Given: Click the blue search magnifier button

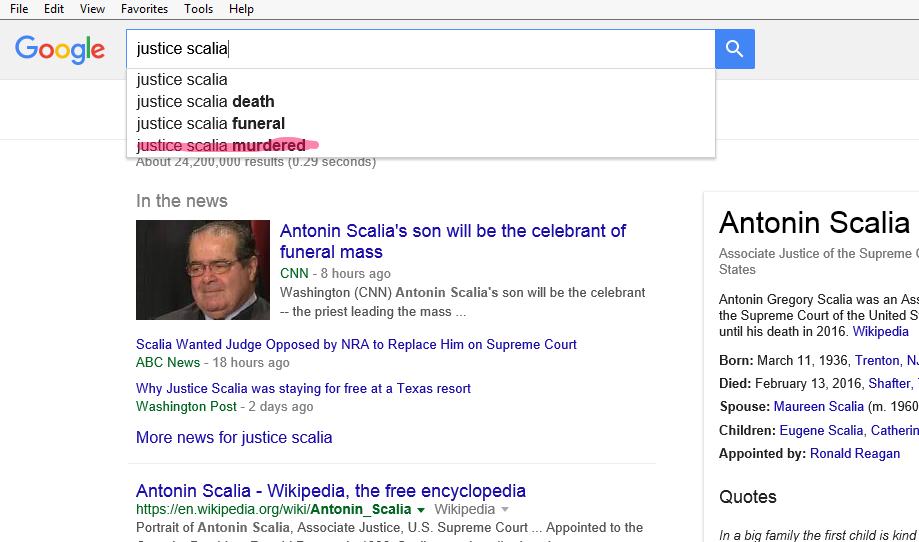Looking at the screenshot, I should coord(734,49).
